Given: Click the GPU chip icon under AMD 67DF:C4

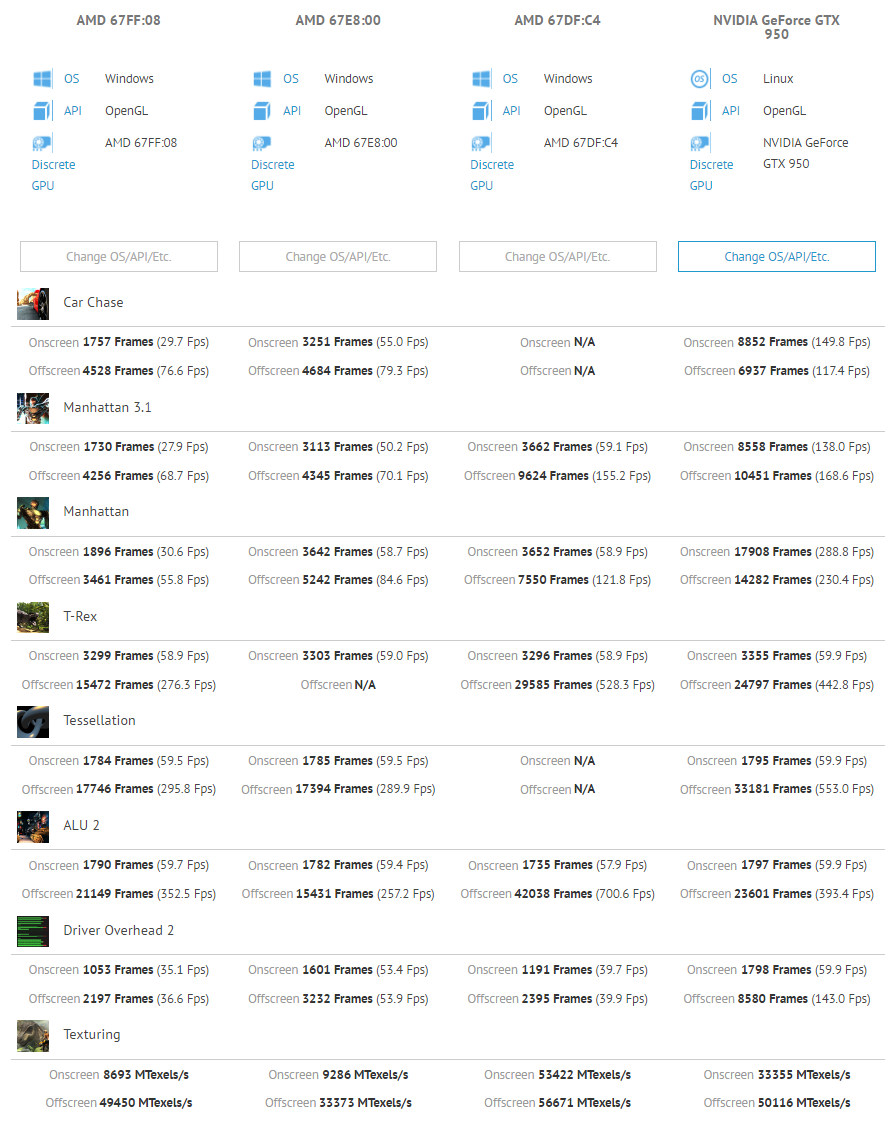Looking at the screenshot, I should [481, 143].
